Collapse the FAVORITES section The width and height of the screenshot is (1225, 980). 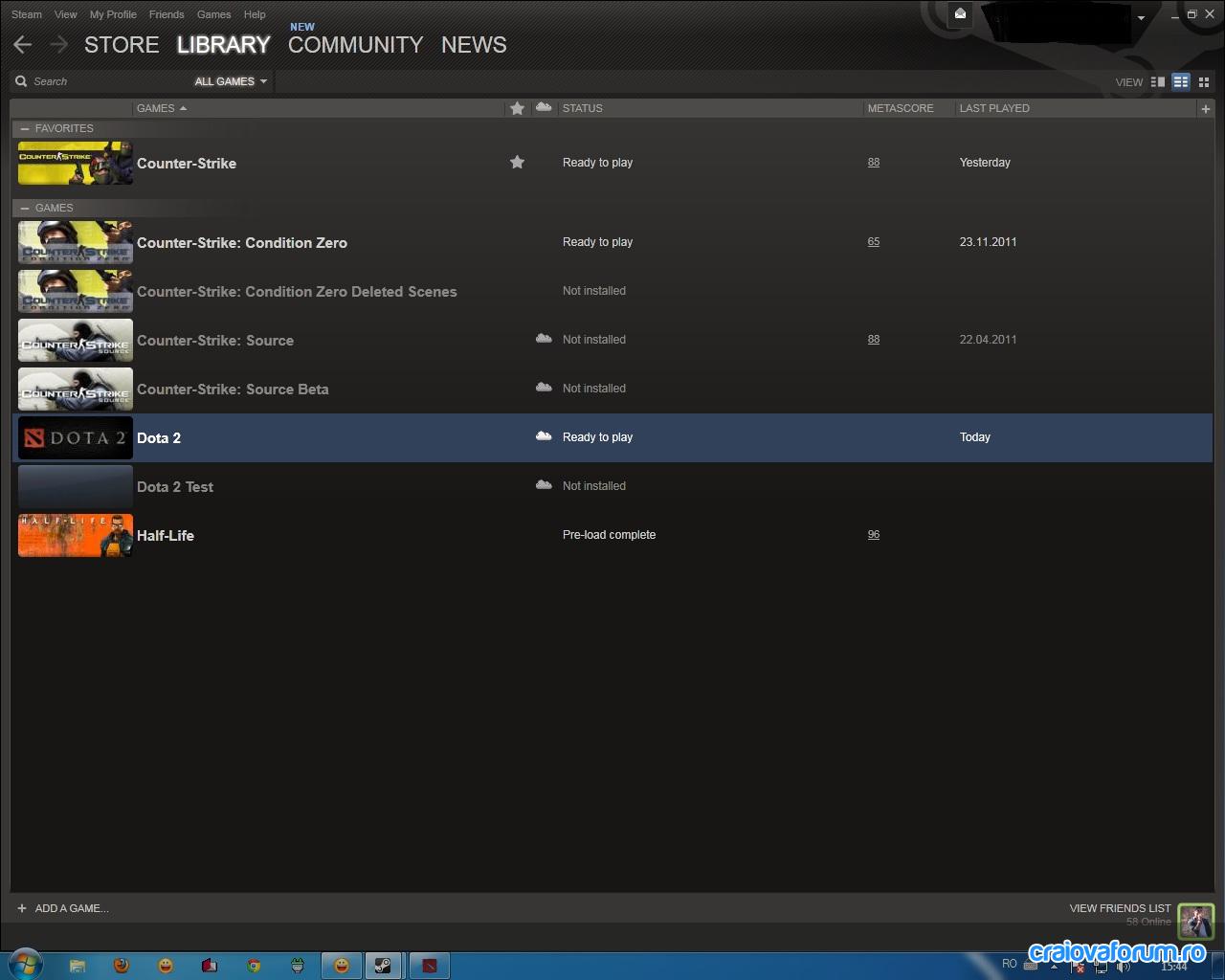click(25, 128)
